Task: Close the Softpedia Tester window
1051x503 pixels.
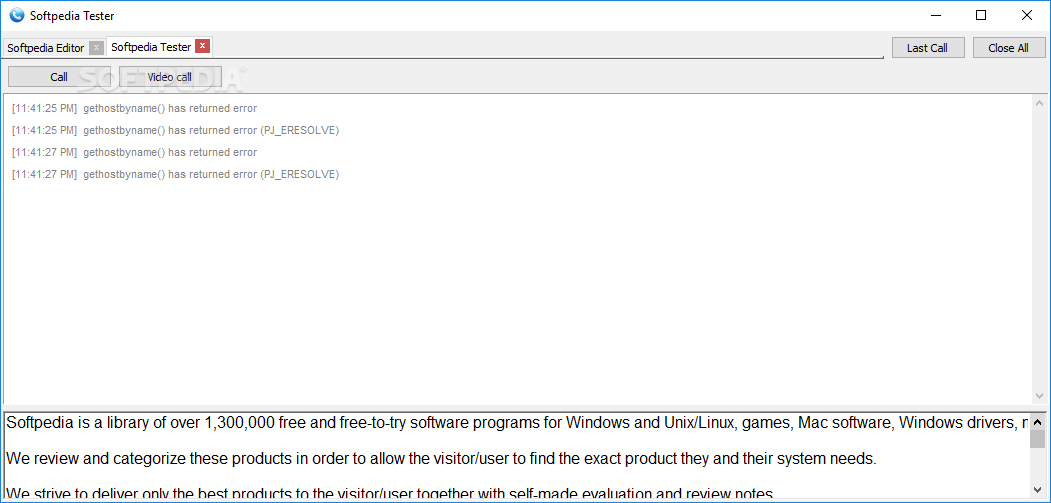Action: (1027, 15)
